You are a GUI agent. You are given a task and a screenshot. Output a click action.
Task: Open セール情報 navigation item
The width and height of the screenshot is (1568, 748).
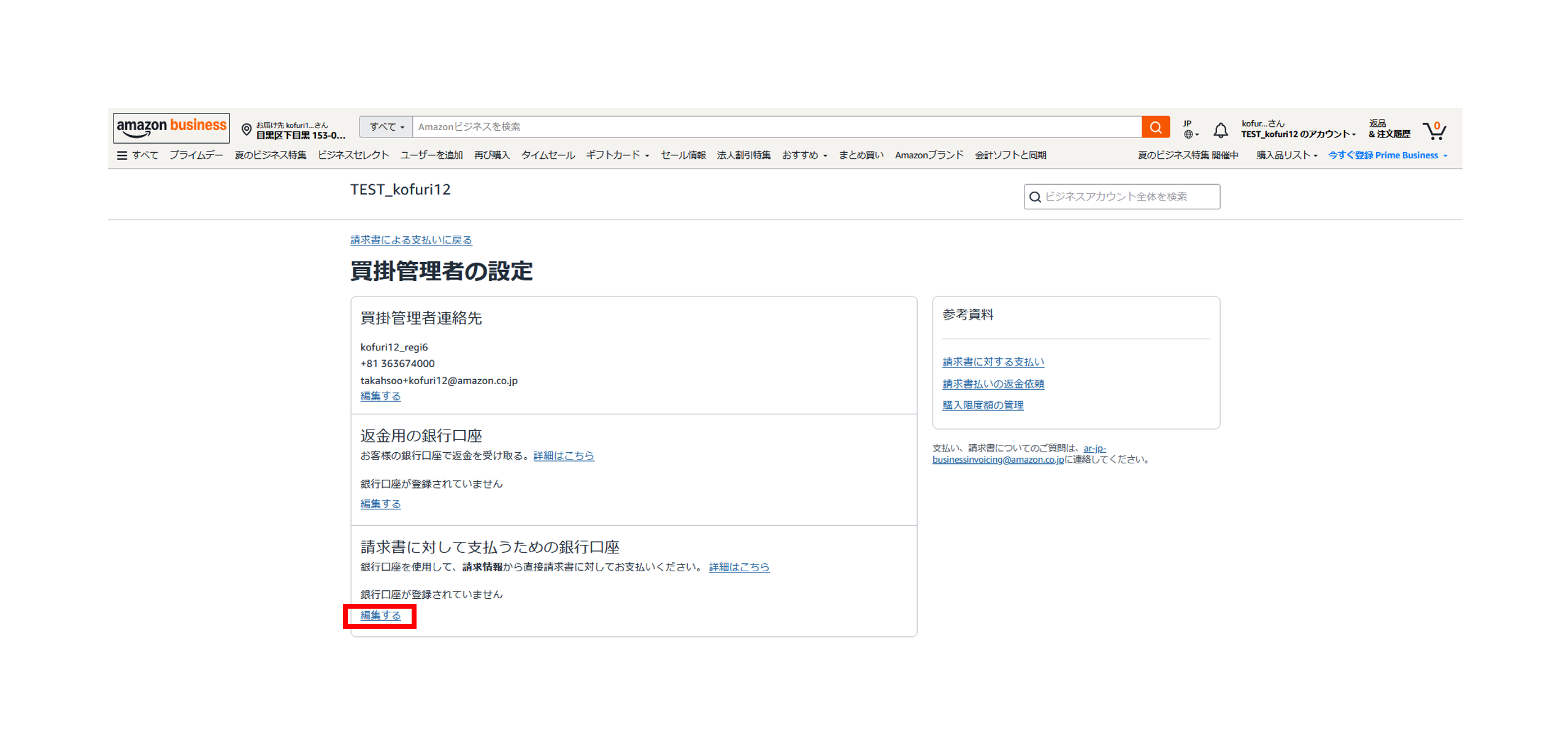(x=683, y=155)
